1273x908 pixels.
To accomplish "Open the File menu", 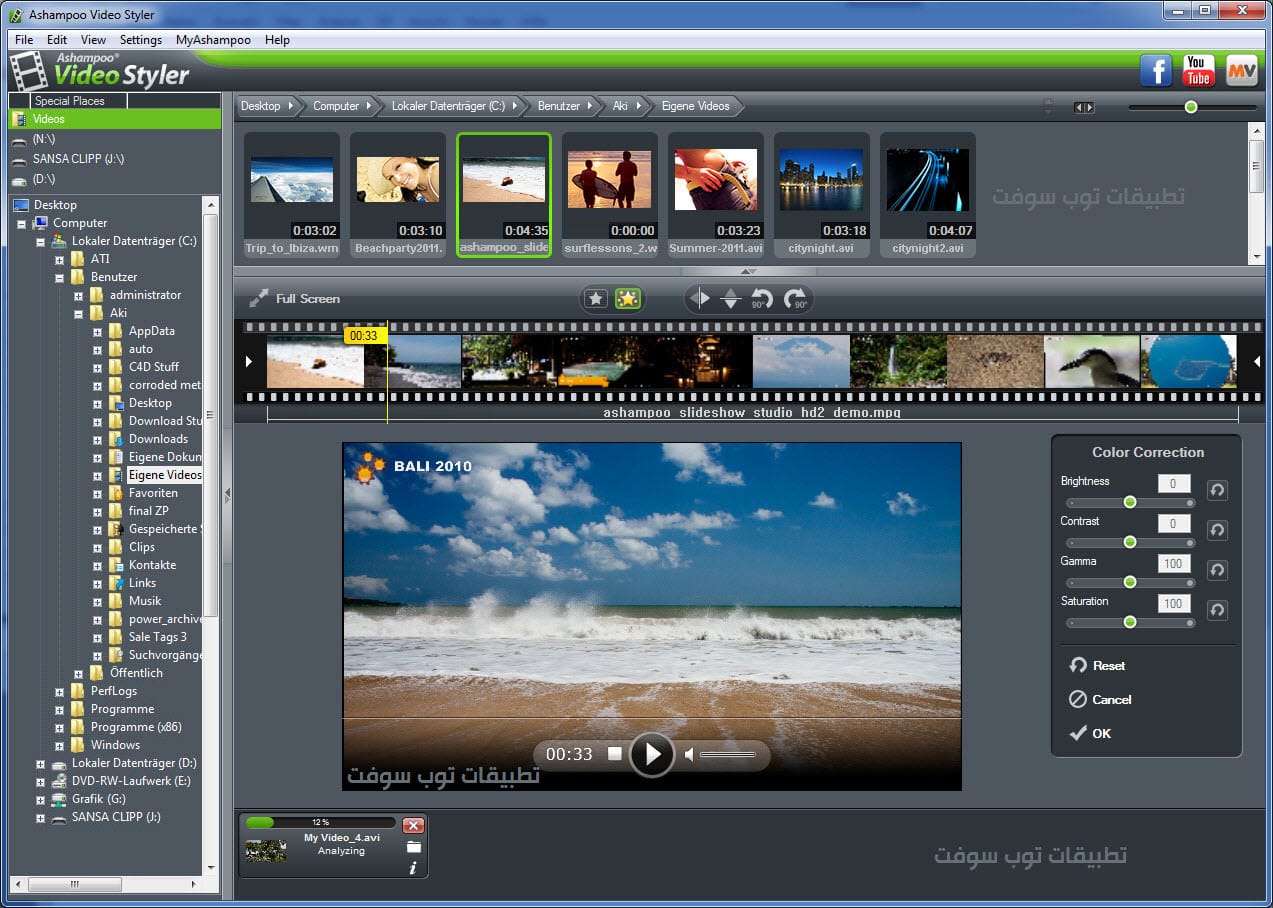I will pos(24,40).
